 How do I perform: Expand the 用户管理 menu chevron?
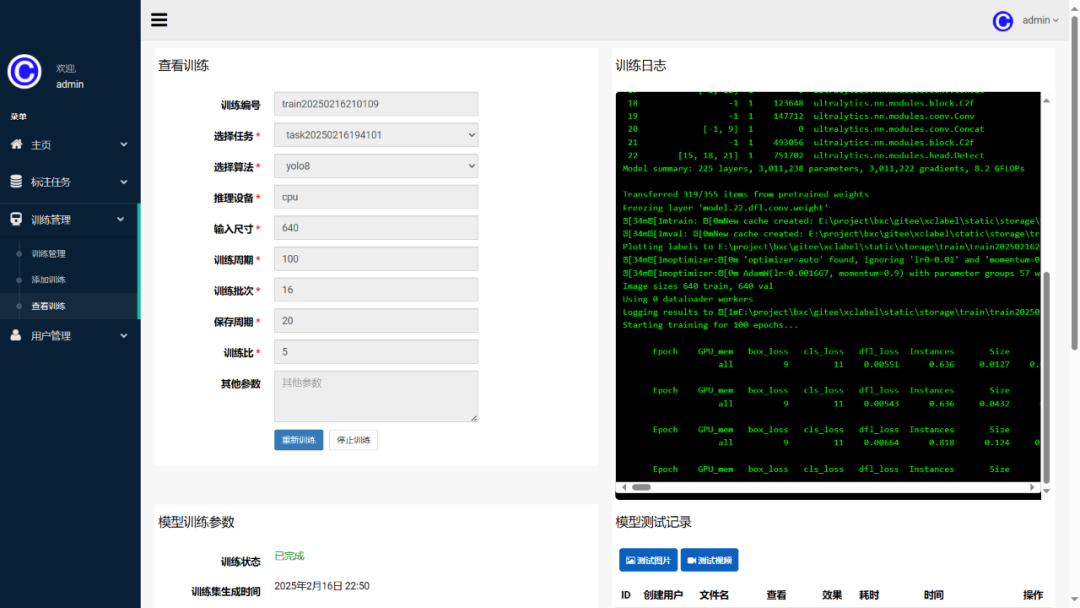click(124, 336)
